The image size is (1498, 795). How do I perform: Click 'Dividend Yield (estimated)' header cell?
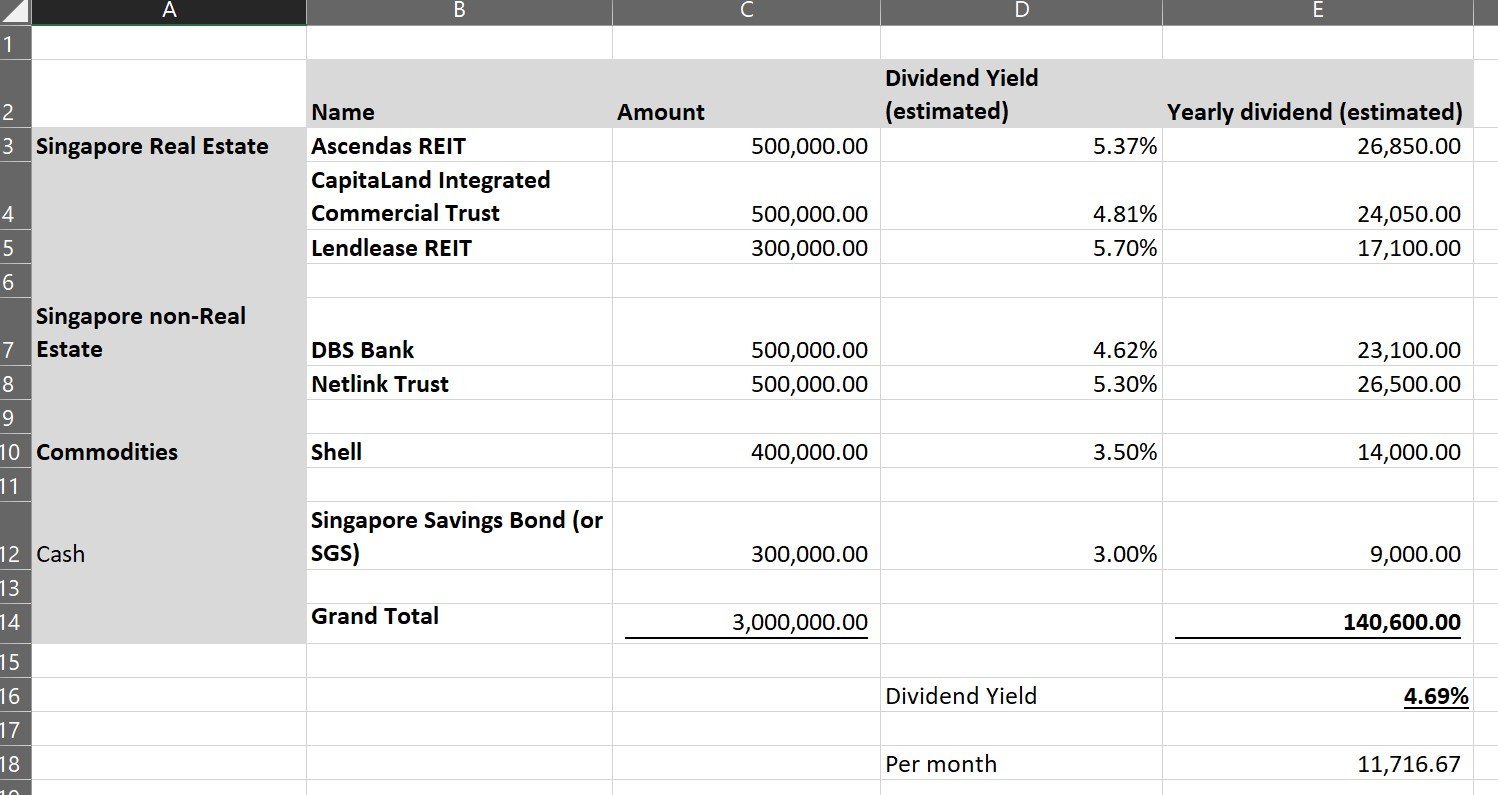pyautogui.click(x=1021, y=94)
